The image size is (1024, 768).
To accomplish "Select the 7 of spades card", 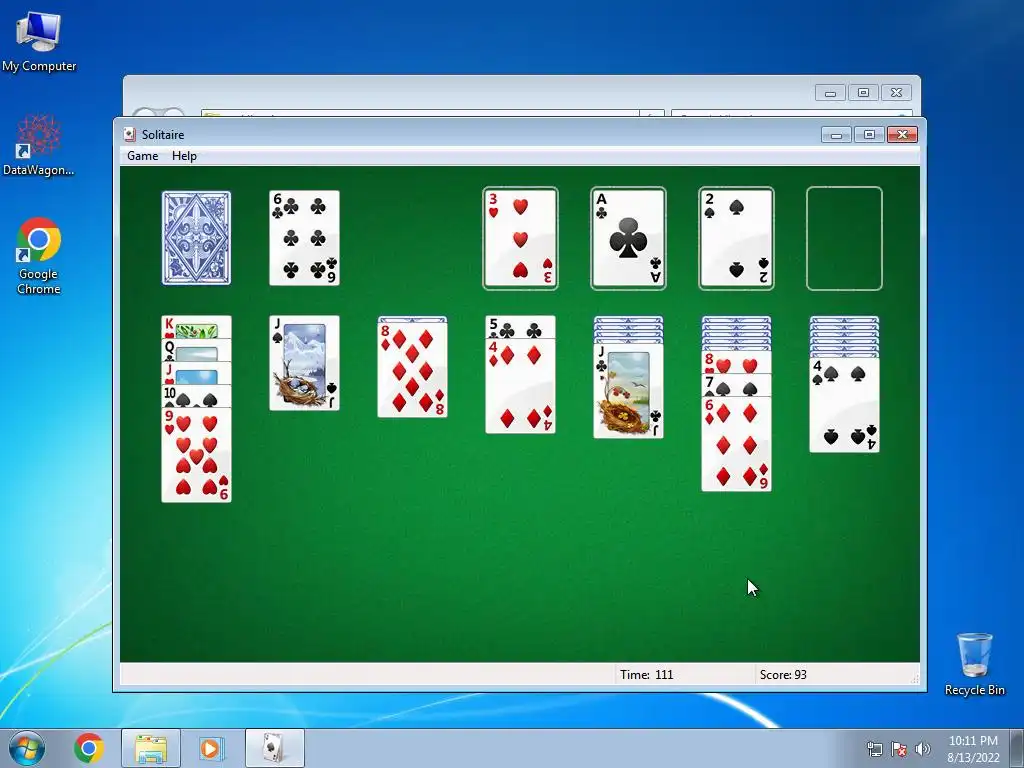I will 736,385.
